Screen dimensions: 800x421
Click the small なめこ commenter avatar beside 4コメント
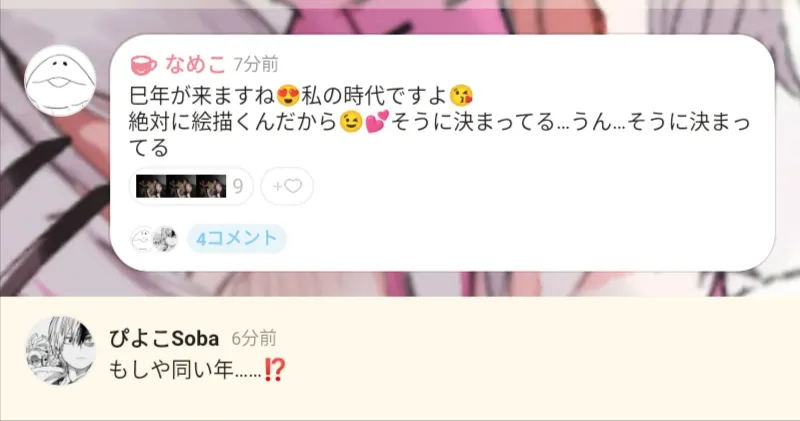[x=142, y=238]
